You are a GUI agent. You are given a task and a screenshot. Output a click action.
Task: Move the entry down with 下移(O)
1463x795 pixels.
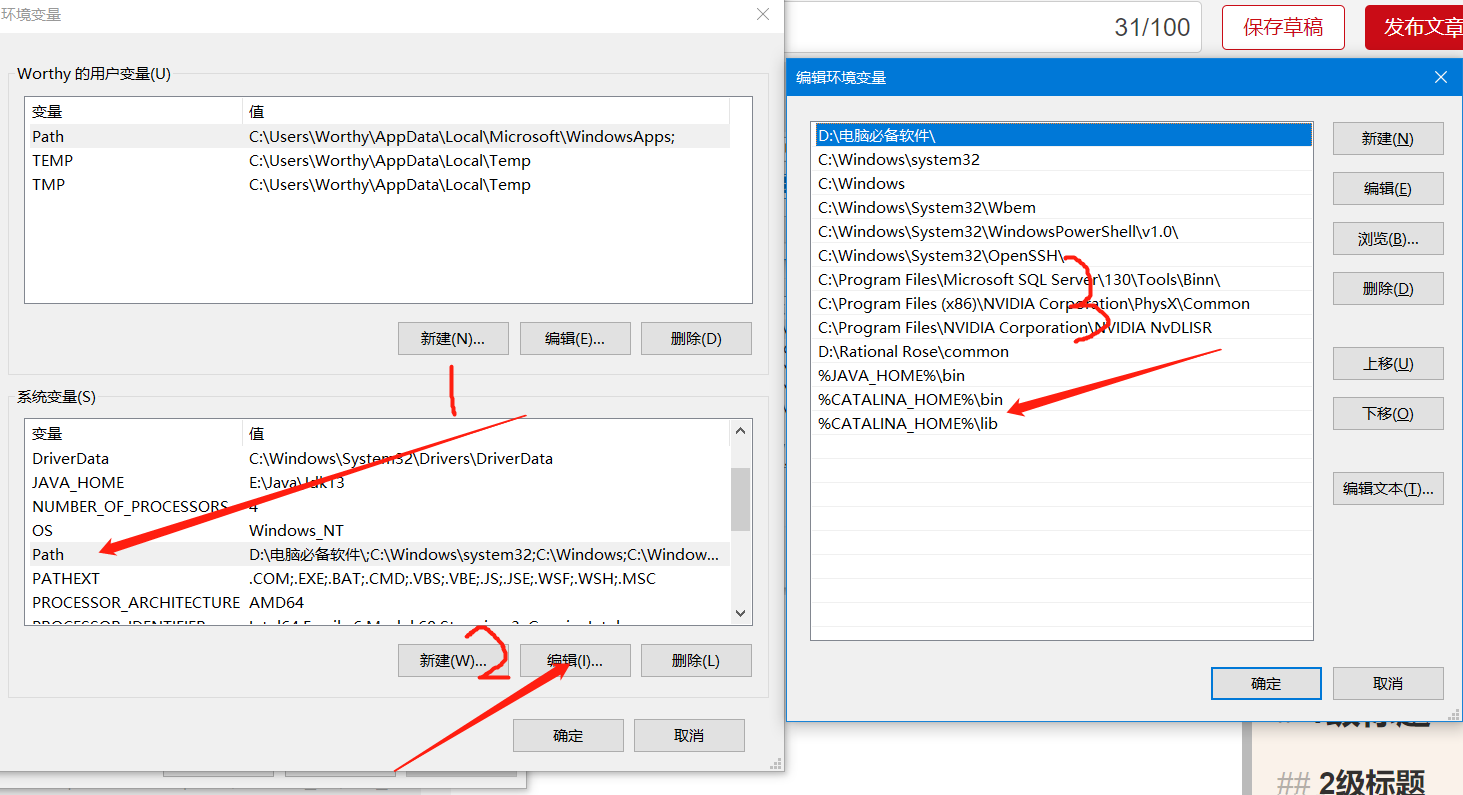(1387, 414)
